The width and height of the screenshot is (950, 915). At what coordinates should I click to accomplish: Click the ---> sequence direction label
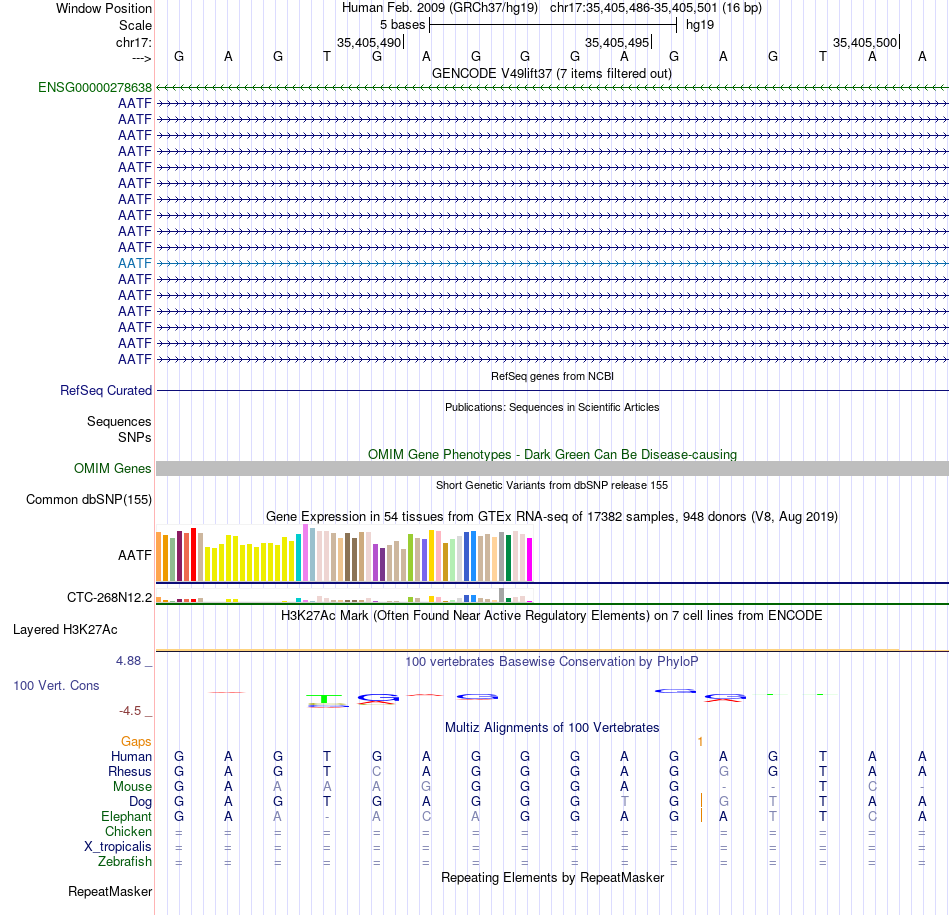(x=141, y=58)
